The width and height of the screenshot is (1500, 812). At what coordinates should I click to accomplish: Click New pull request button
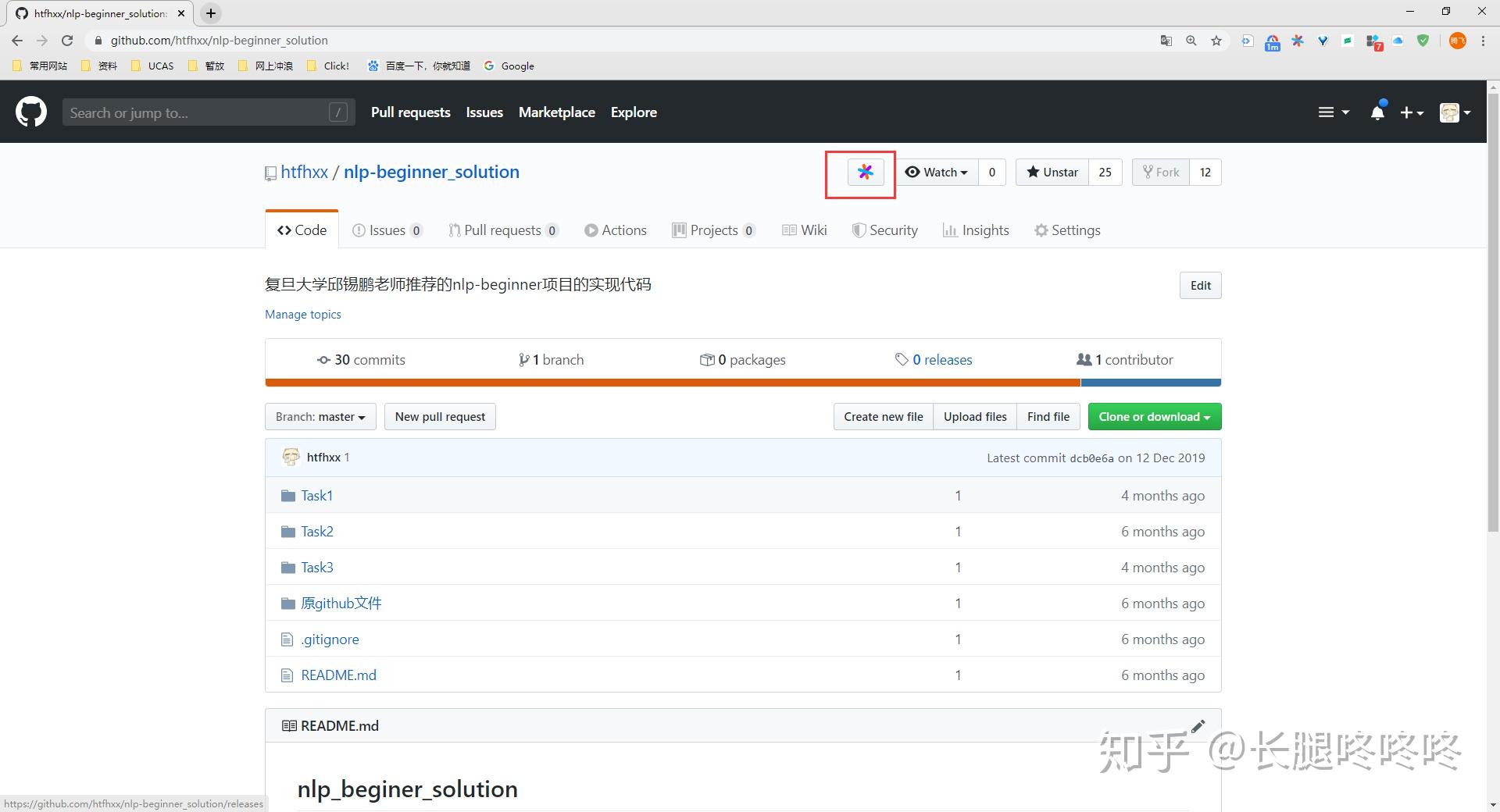coord(440,416)
